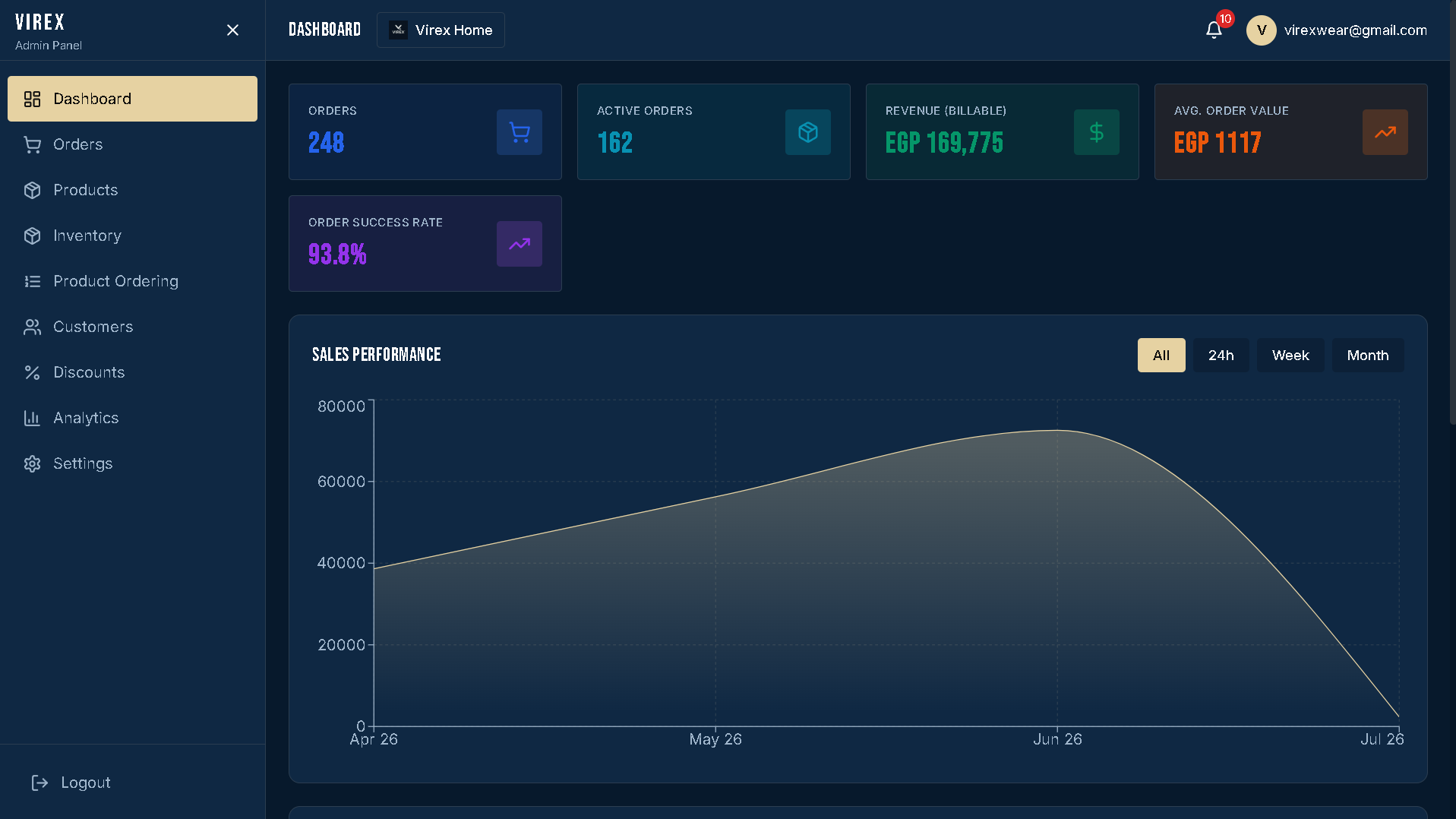
Task: Click the May 26 axis label on chart
Action: (715, 739)
